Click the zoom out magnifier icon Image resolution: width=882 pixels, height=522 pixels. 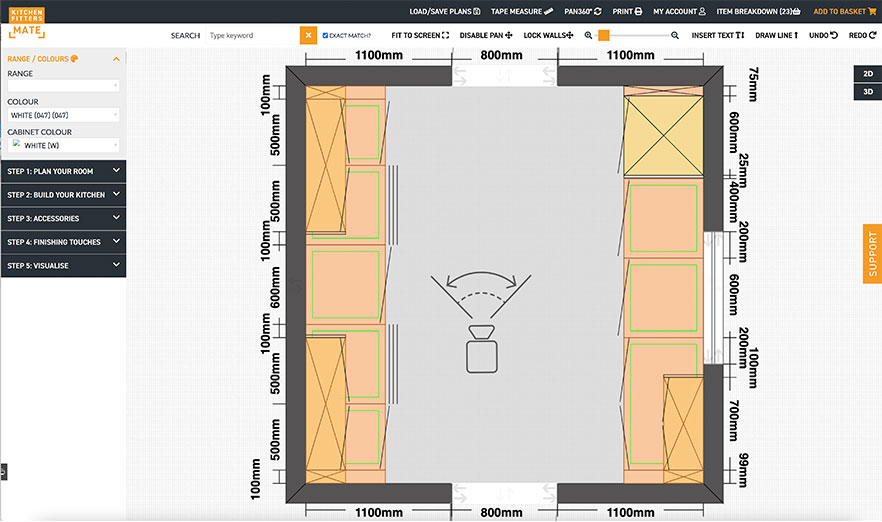(x=589, y=35)
